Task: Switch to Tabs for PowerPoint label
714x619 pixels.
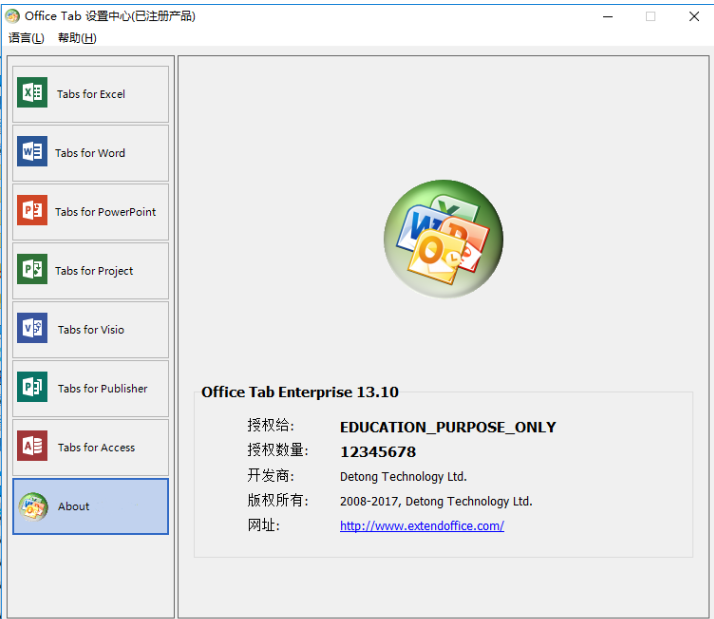Action: tap(106, 212)
